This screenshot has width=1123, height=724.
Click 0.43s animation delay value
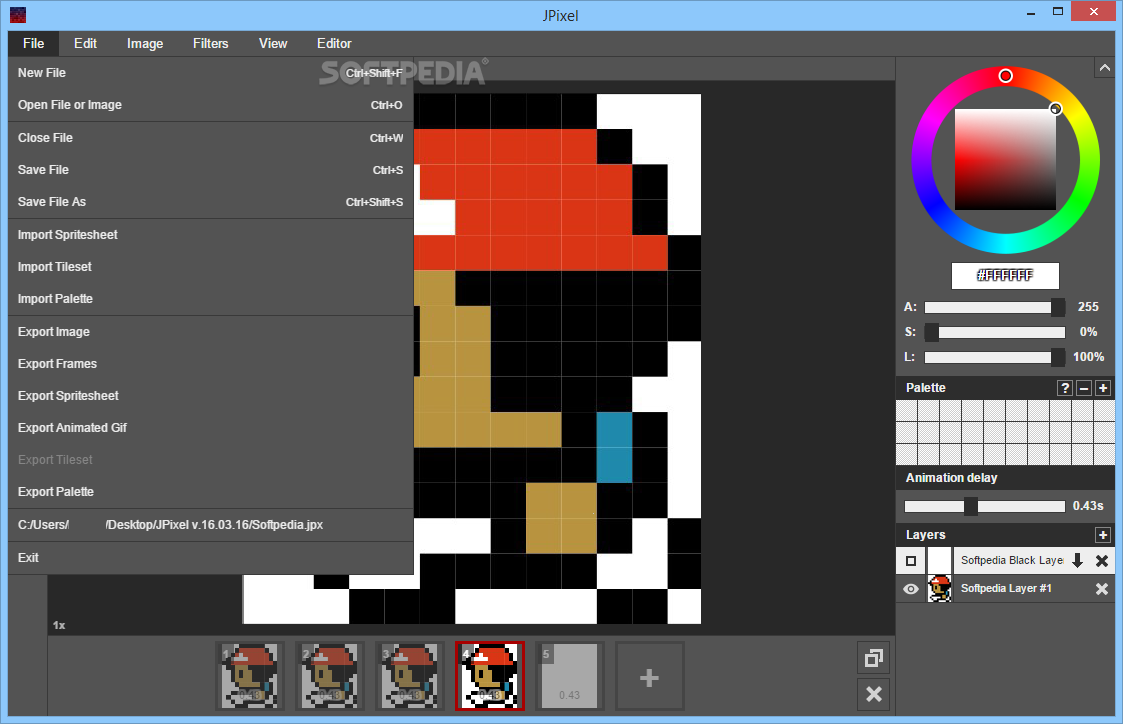click(x=1088, y=506)
